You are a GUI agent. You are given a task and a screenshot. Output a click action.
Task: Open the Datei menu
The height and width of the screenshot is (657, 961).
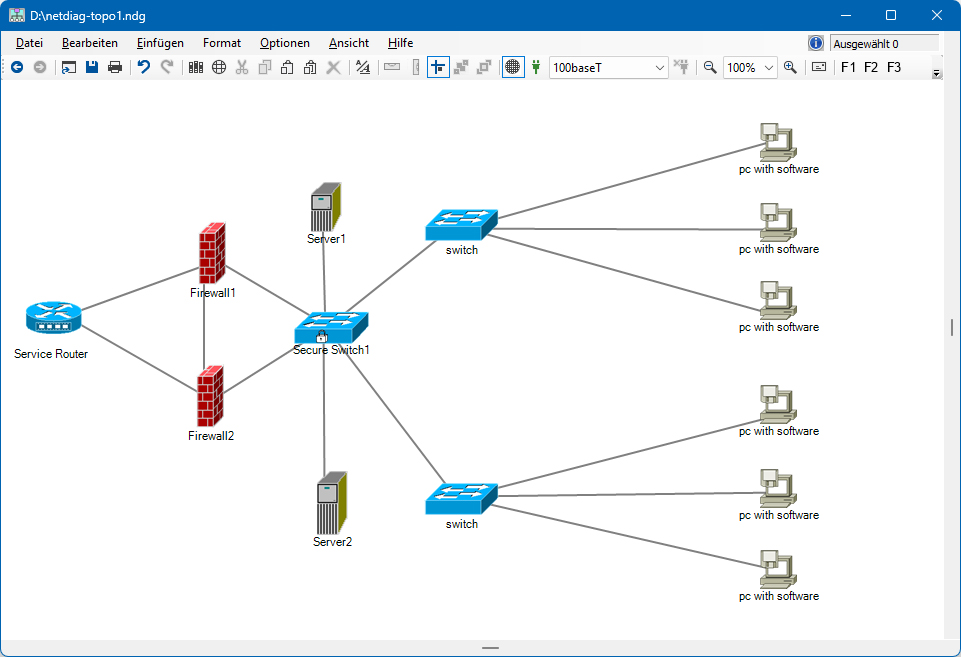29,43
